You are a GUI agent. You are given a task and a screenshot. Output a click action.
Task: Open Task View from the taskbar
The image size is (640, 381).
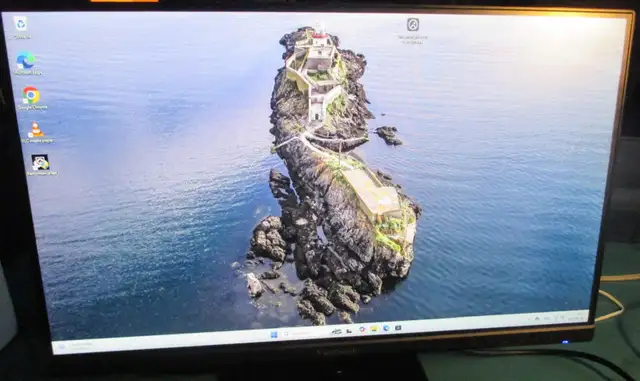pyautogui.click(x=349, y=331)
